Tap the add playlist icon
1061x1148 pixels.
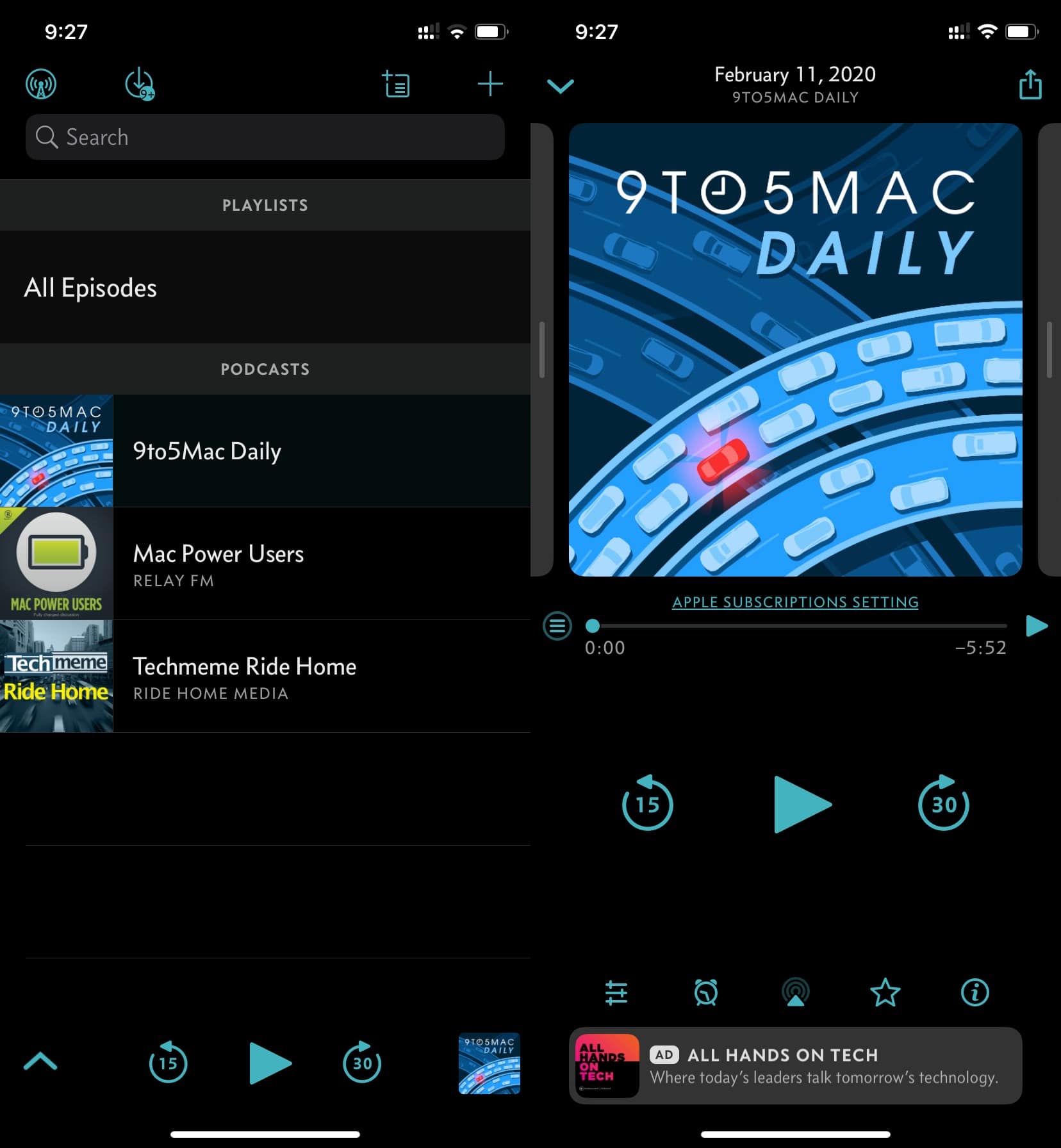pos(396,85)
